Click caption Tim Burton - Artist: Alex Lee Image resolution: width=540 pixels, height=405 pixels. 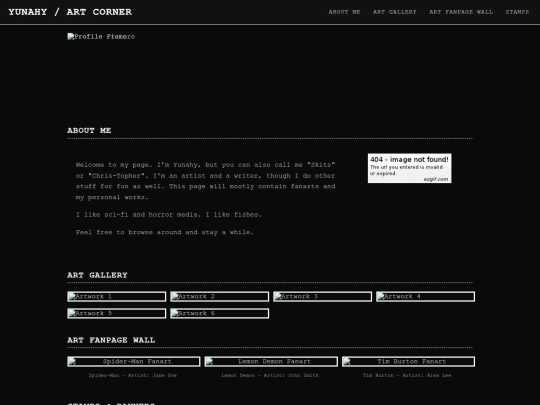[x=407, y=375]
